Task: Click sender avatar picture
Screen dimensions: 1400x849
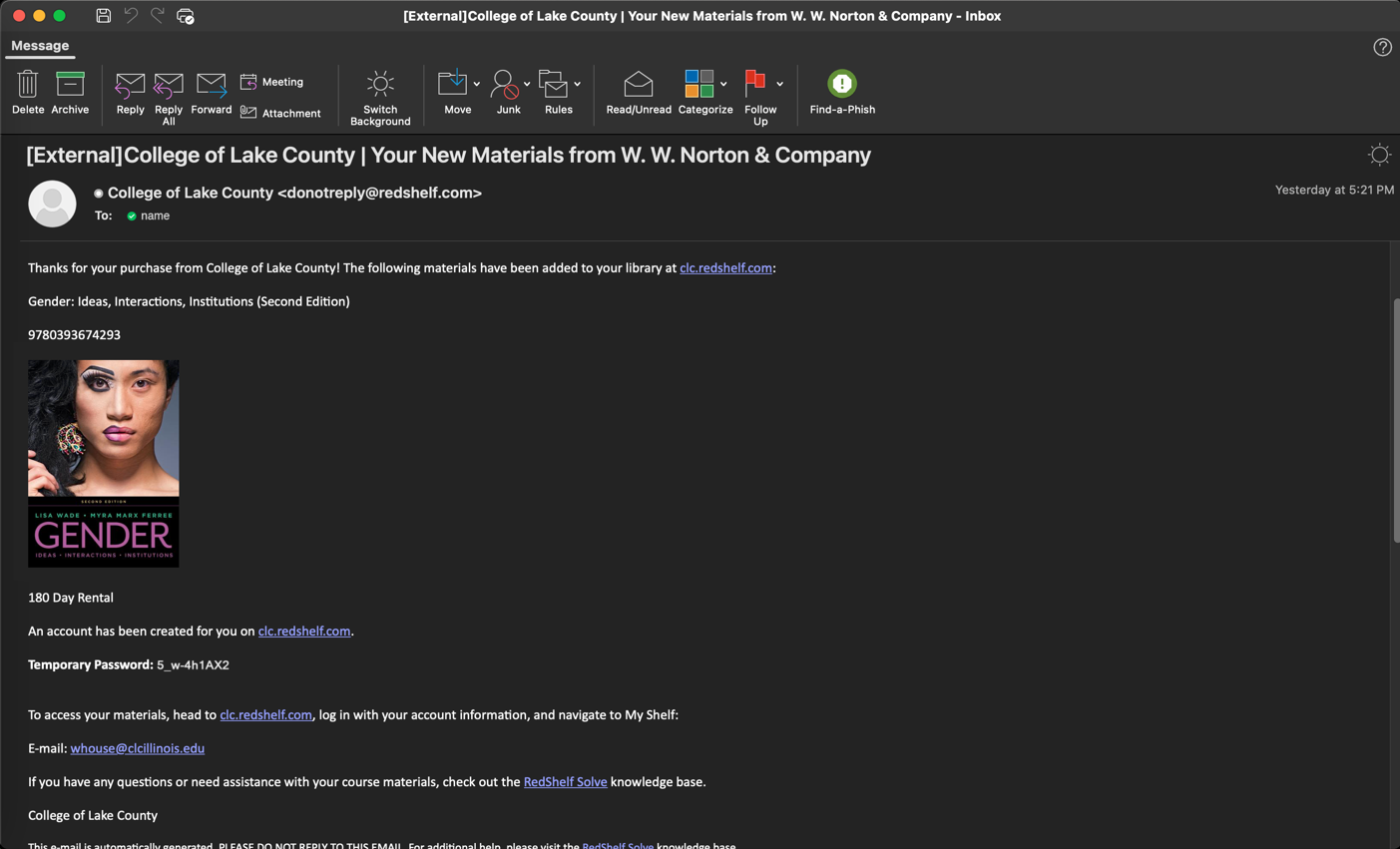Action: [x=52, y=204]
